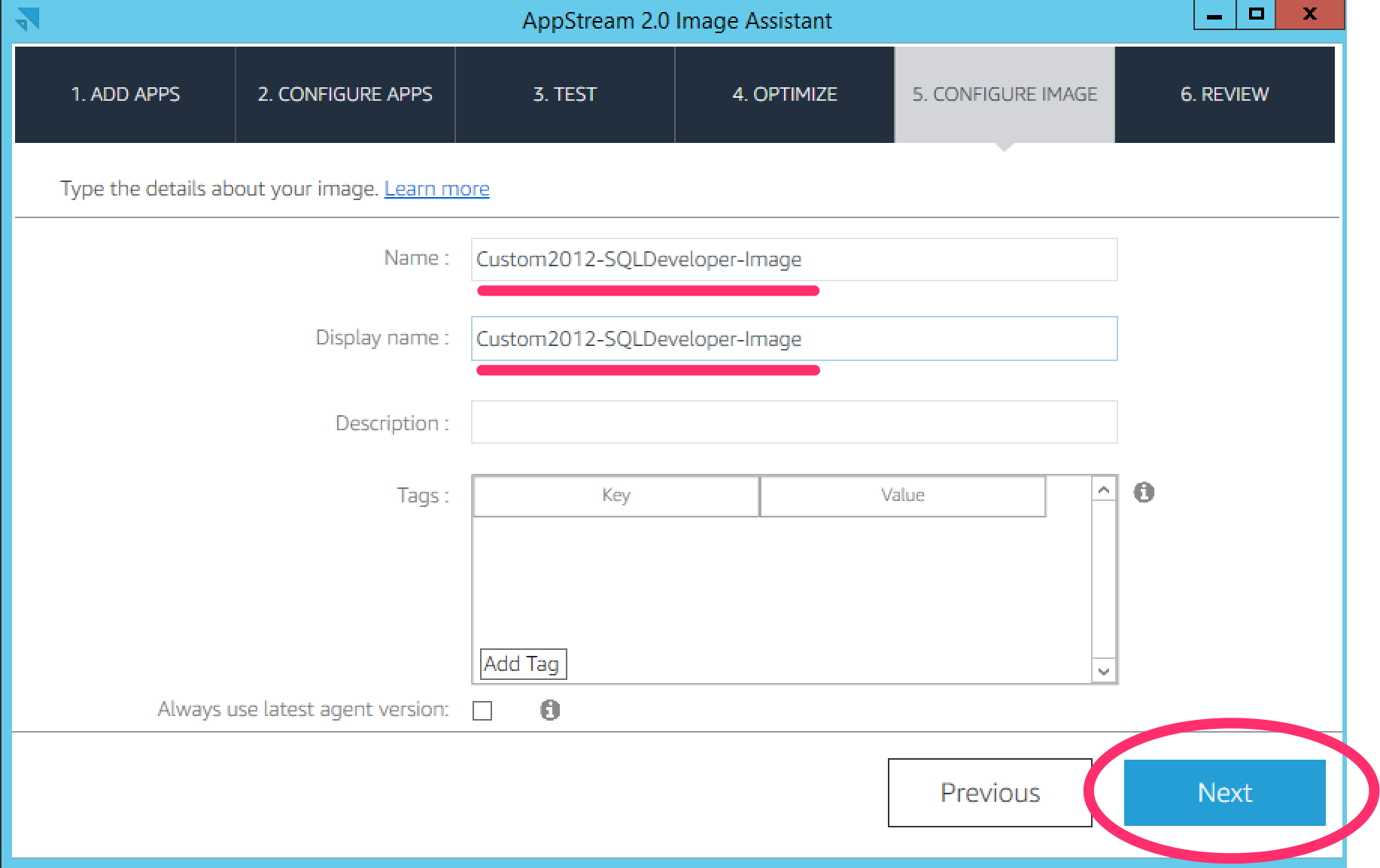The width and height of the screenshot is (1380, 868).
Task: Select the 5. CONFIGURE IMAGE tab
Action: tap(1005, 95)
